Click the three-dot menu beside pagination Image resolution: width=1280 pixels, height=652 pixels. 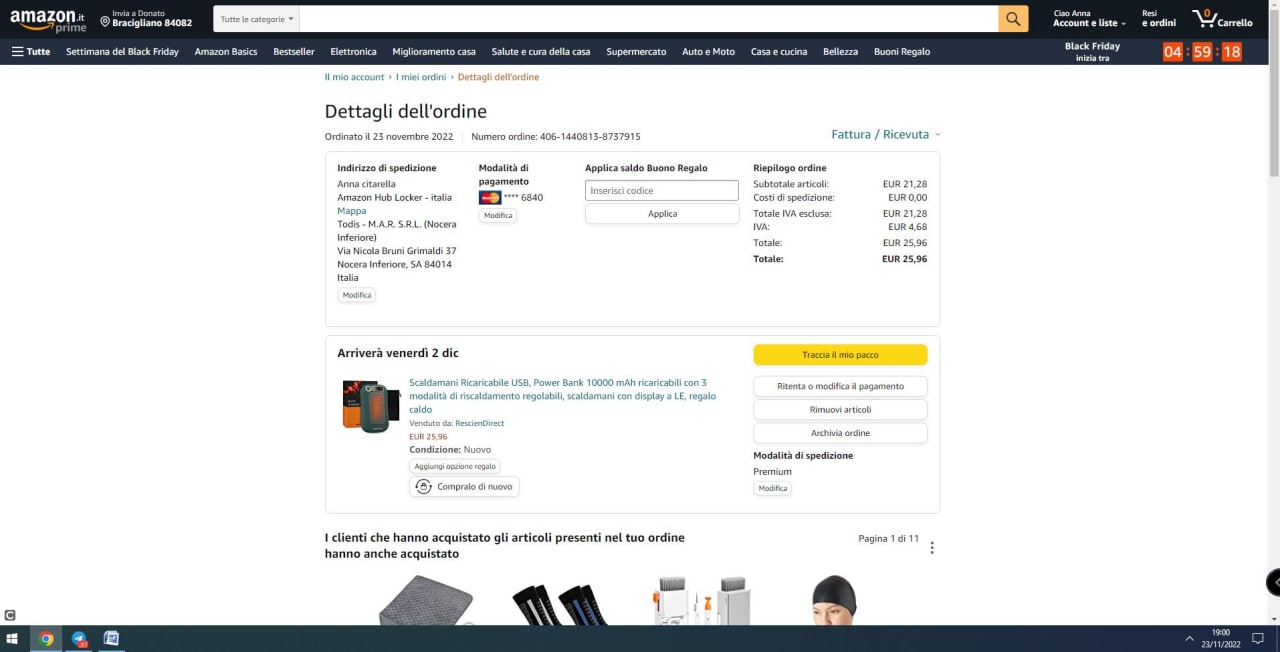[x=932, y=548]
